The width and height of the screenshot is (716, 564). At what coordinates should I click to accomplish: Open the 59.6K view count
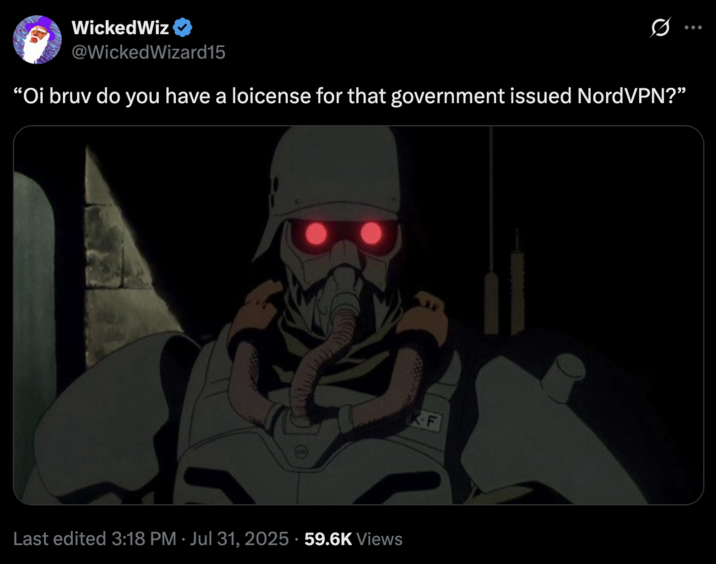pyautogui.click(x=328, y=539)
